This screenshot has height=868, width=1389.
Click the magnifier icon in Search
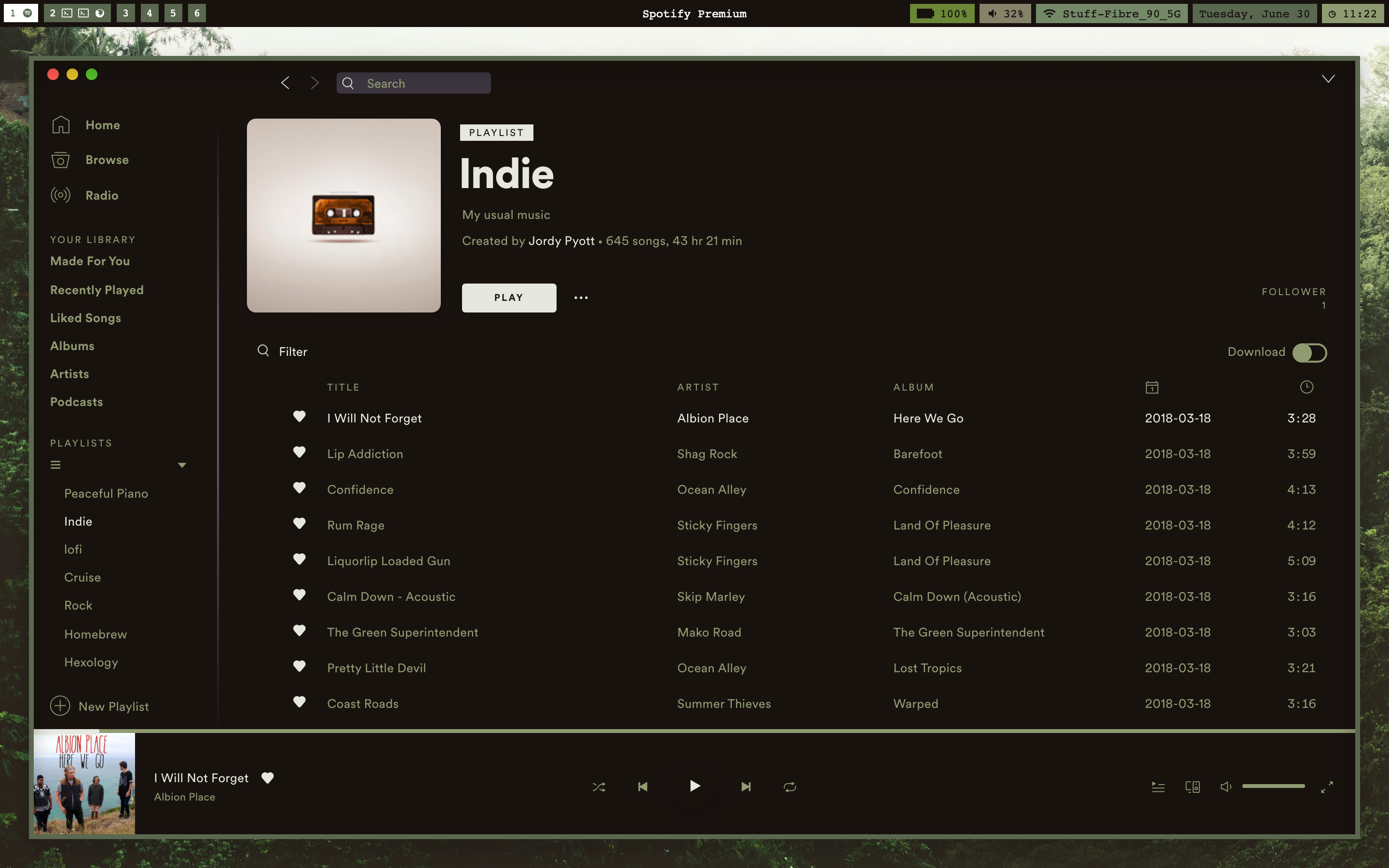[x=348, y=83]
